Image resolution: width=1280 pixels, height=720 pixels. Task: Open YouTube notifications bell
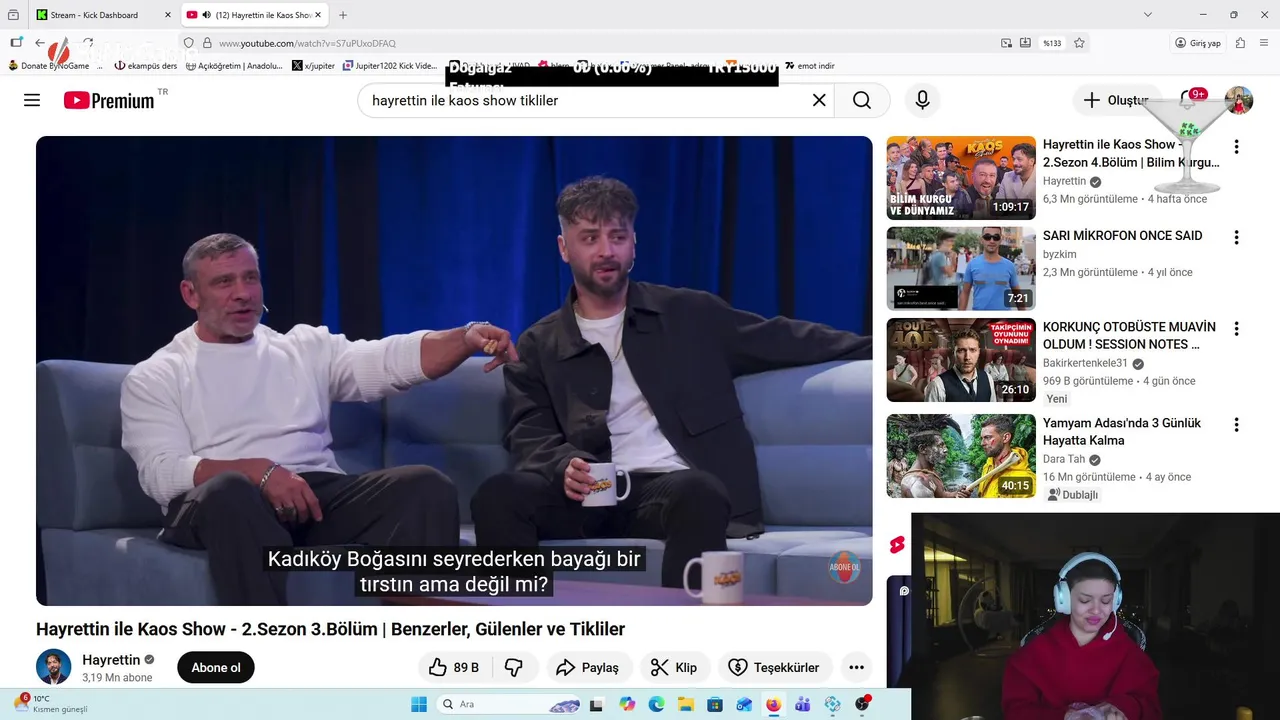tap(1187, 100)
